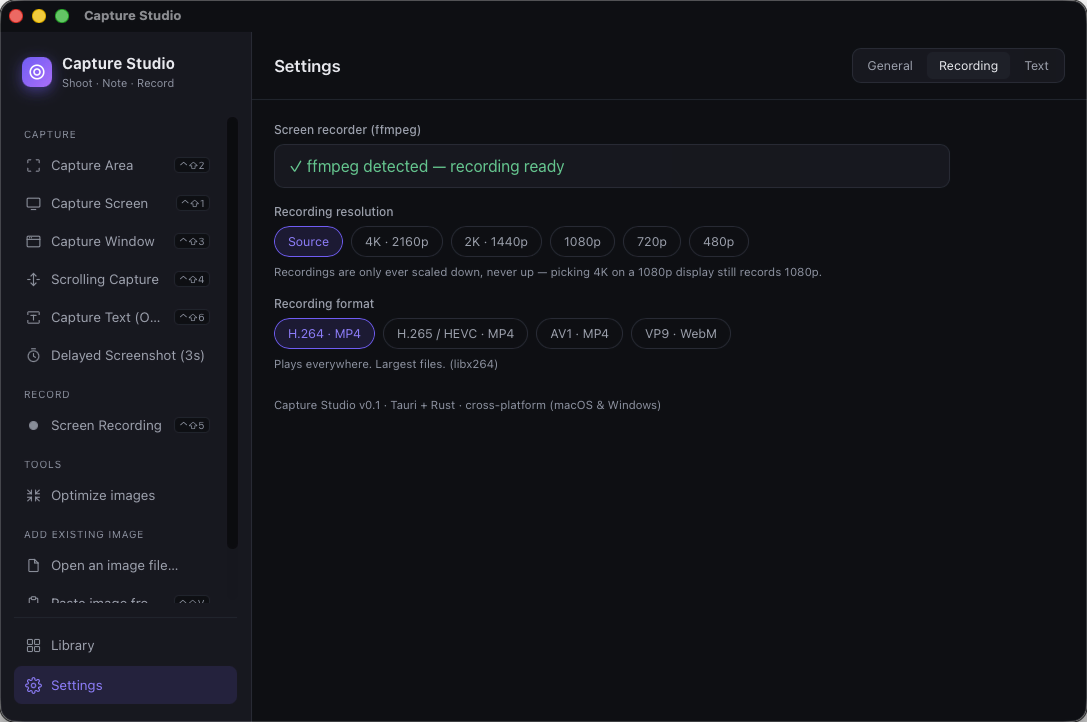Switch to the Text settings tab
The image size is (1087, 722).
point(1036,66)
